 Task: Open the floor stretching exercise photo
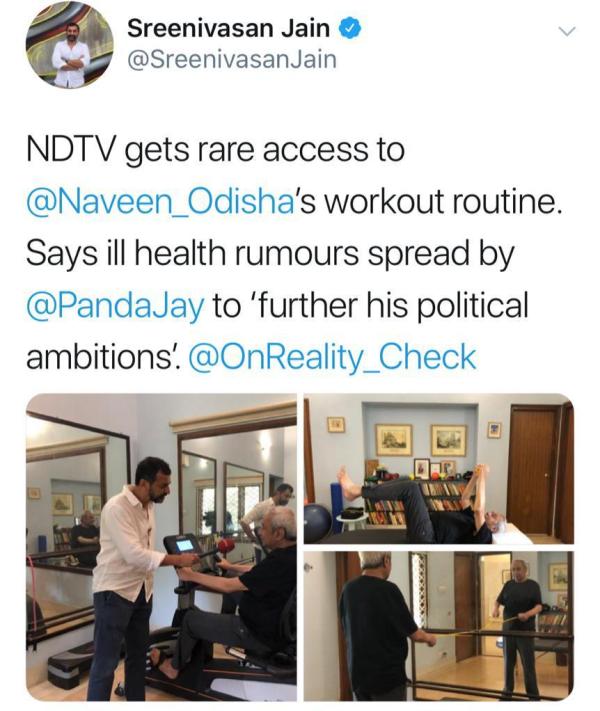click(x=439, y=468)
